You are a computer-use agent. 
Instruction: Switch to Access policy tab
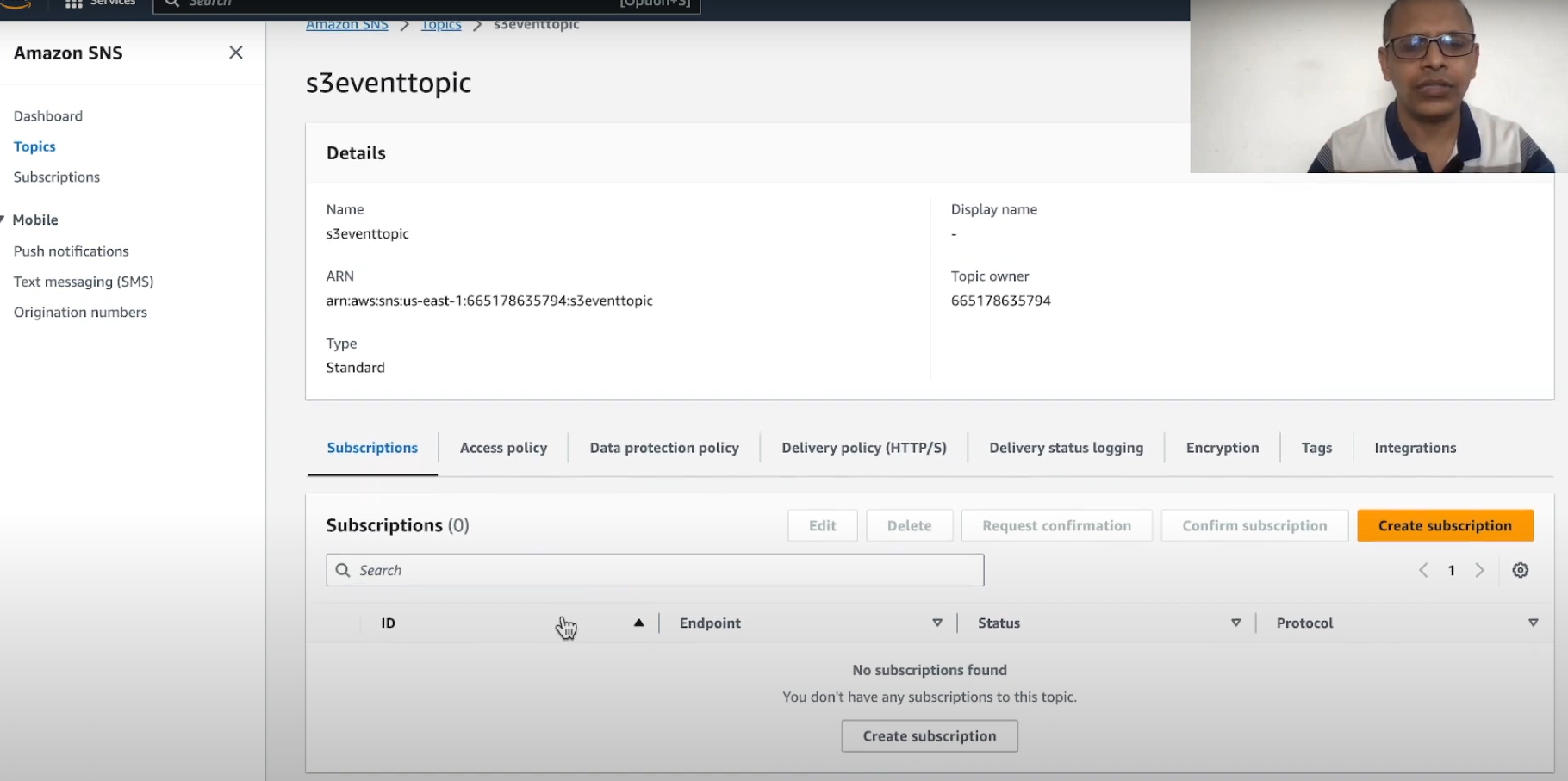point(503,448)
